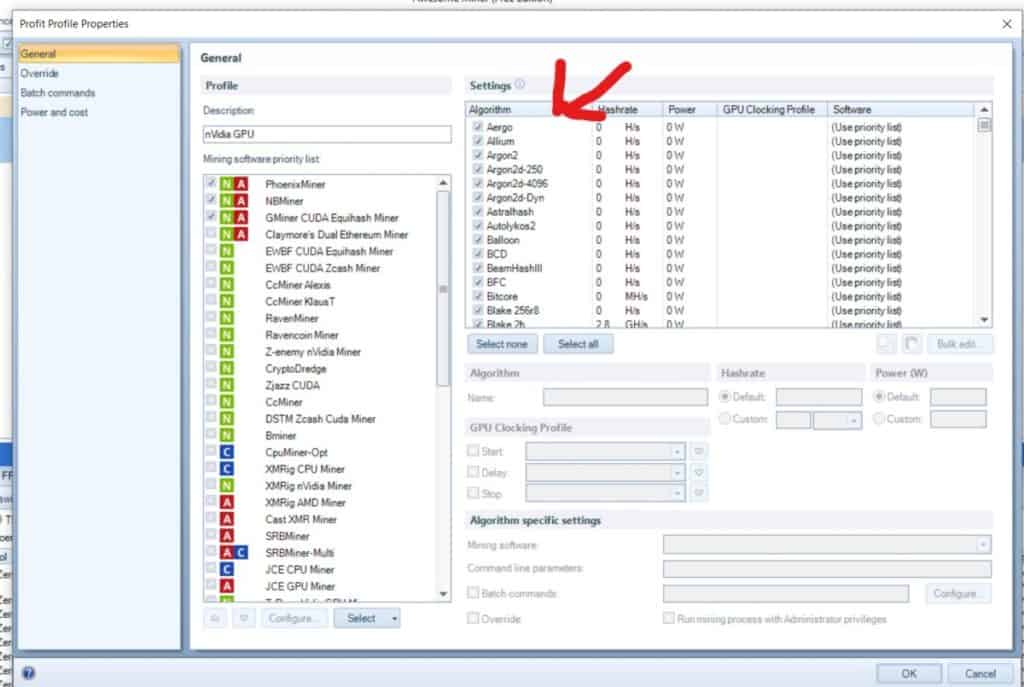Click the green N badge beside EWBF CUDA Zcash Miner
The height and width of the screenshot is (687, 1024).
(227, 268)
